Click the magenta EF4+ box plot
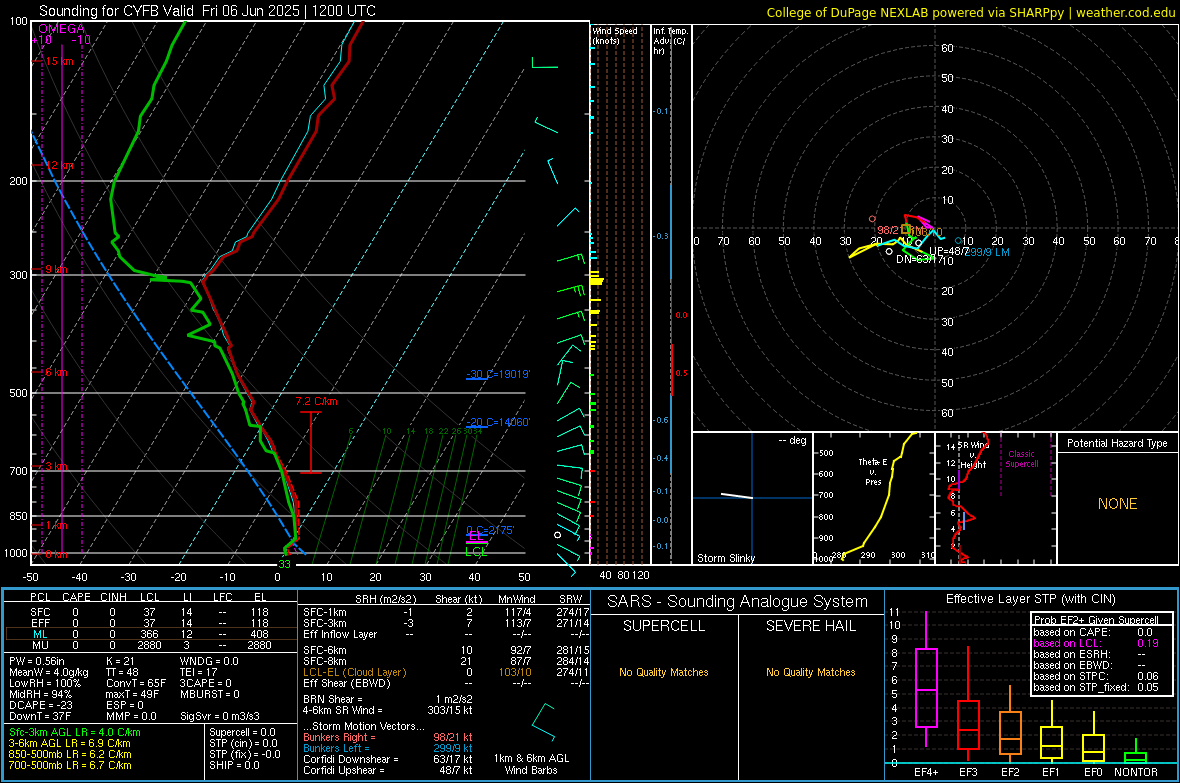 point(926,679)
